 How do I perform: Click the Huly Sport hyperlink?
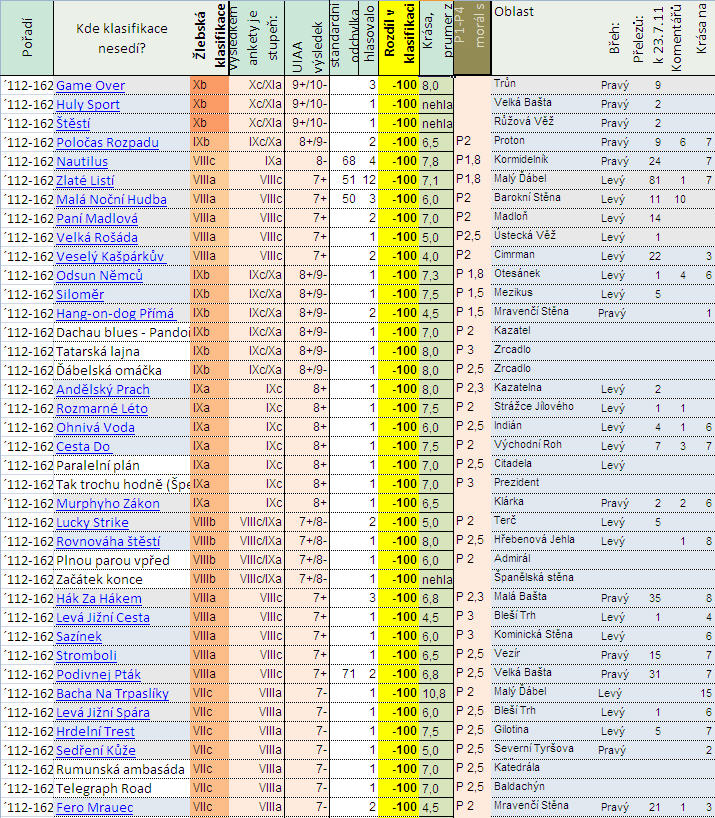coord(88,105)
